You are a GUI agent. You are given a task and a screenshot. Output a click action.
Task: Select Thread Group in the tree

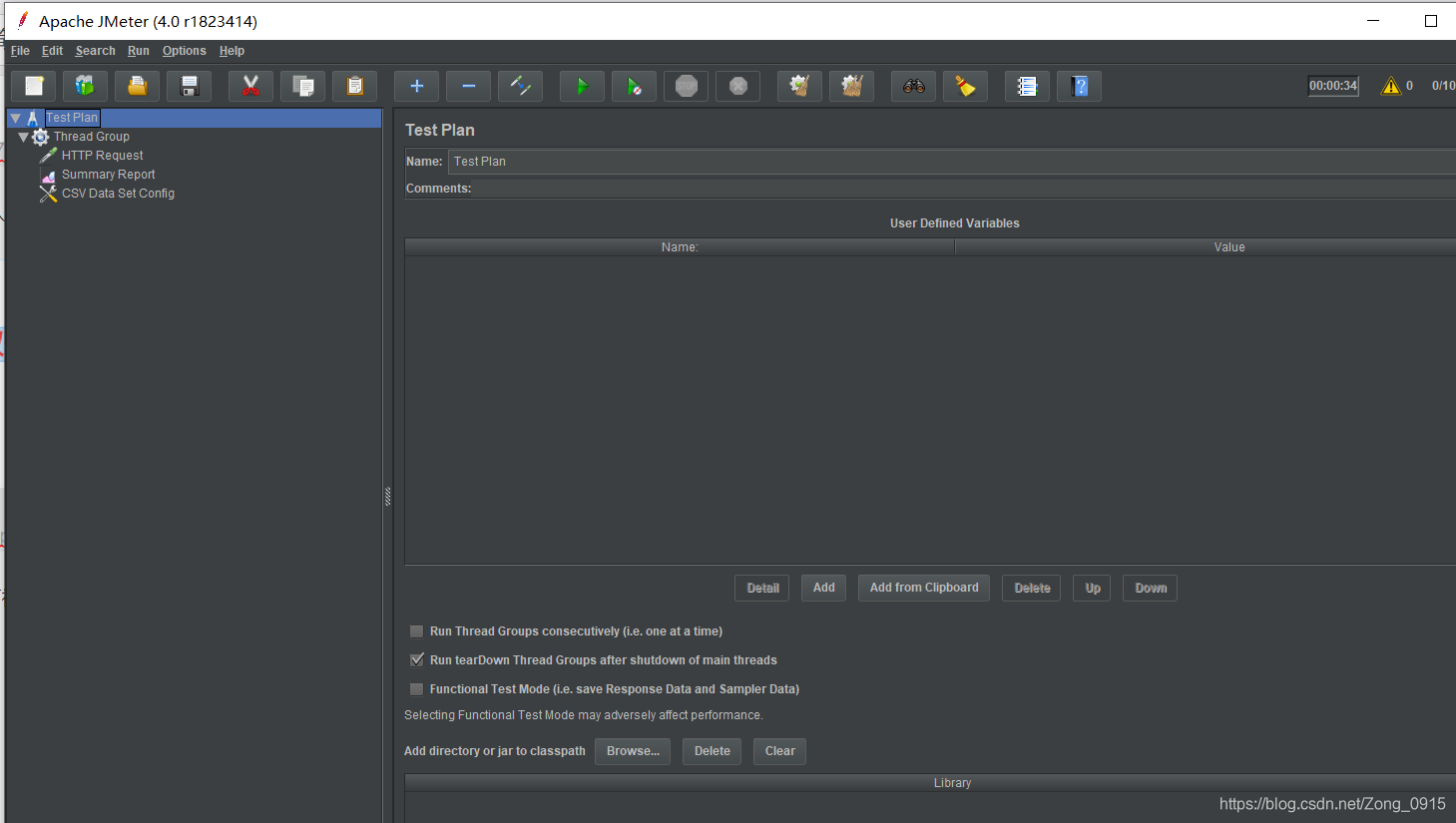click(x=92, y=137)
